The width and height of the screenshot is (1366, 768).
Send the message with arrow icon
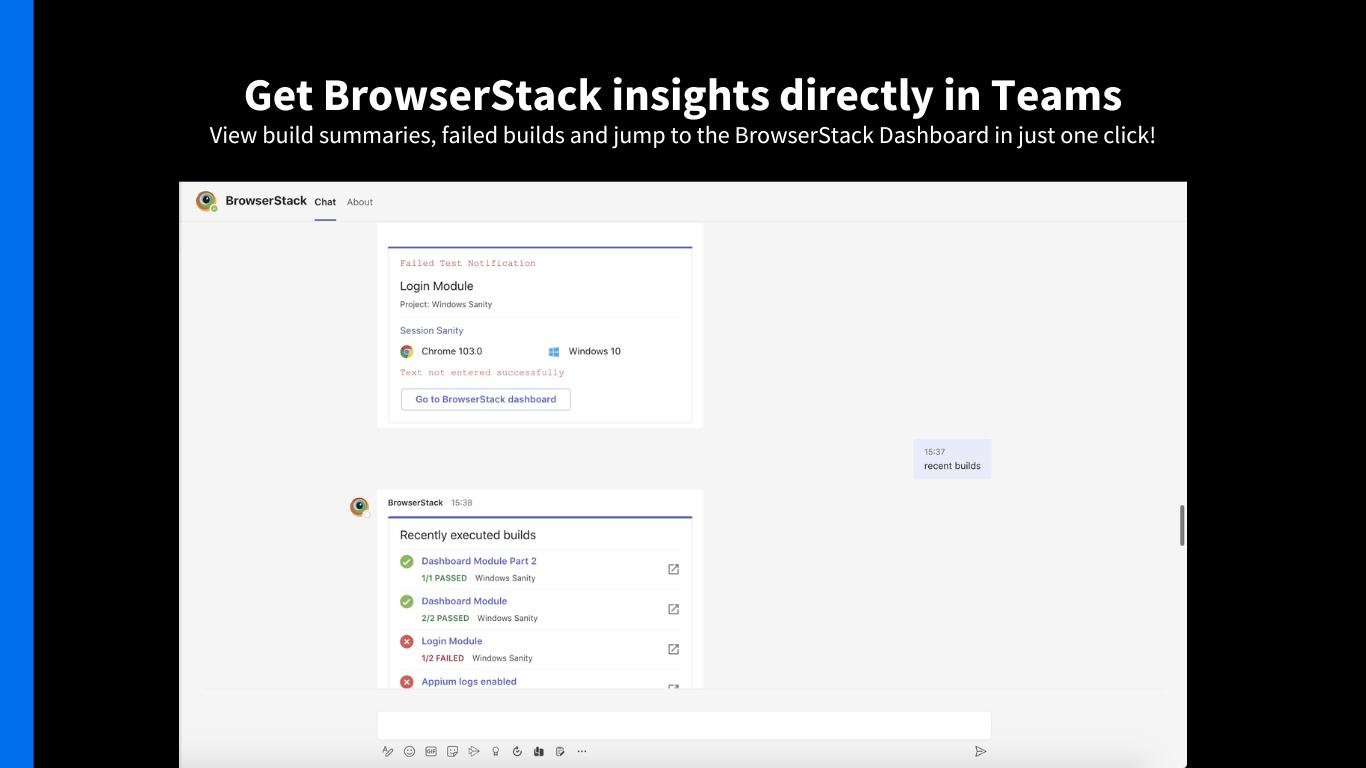click(x=980, y=751)
